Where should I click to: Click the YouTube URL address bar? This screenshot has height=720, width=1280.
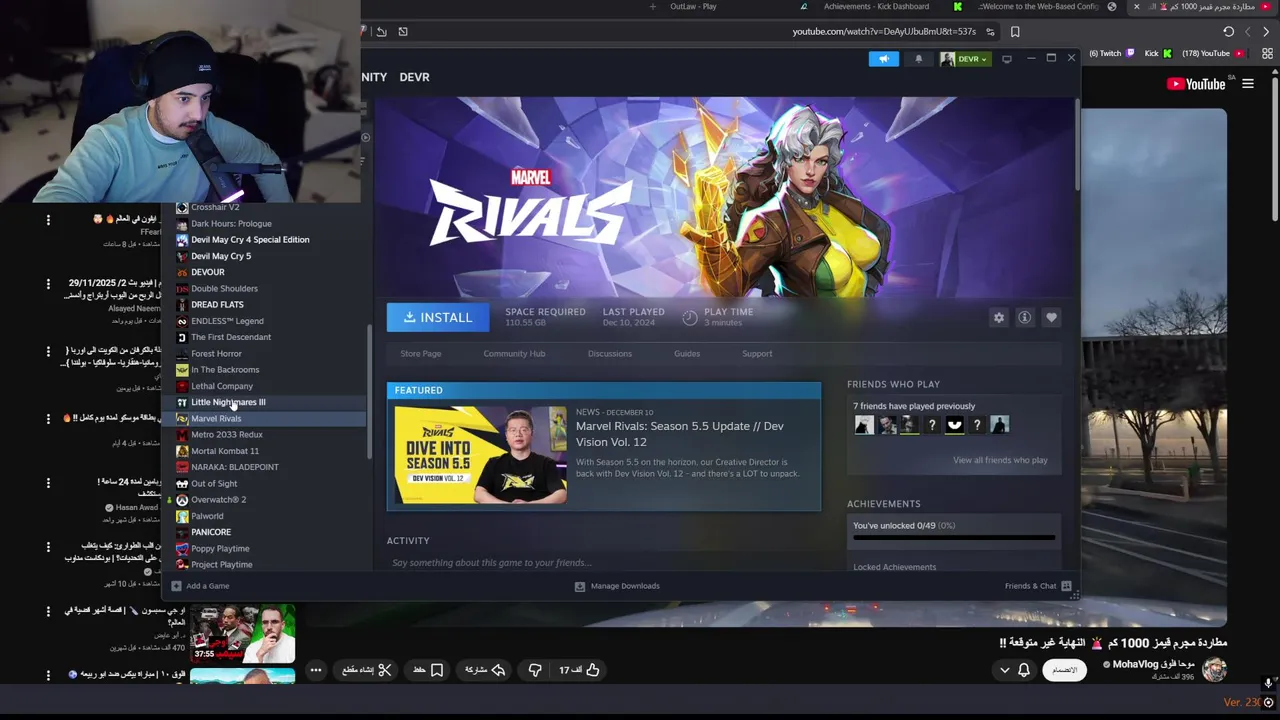click(884, 32)
